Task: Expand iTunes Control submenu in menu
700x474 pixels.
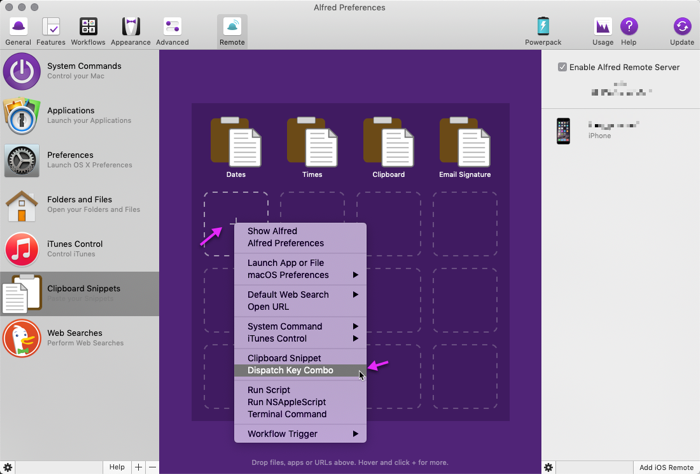Action: point(300,338)
